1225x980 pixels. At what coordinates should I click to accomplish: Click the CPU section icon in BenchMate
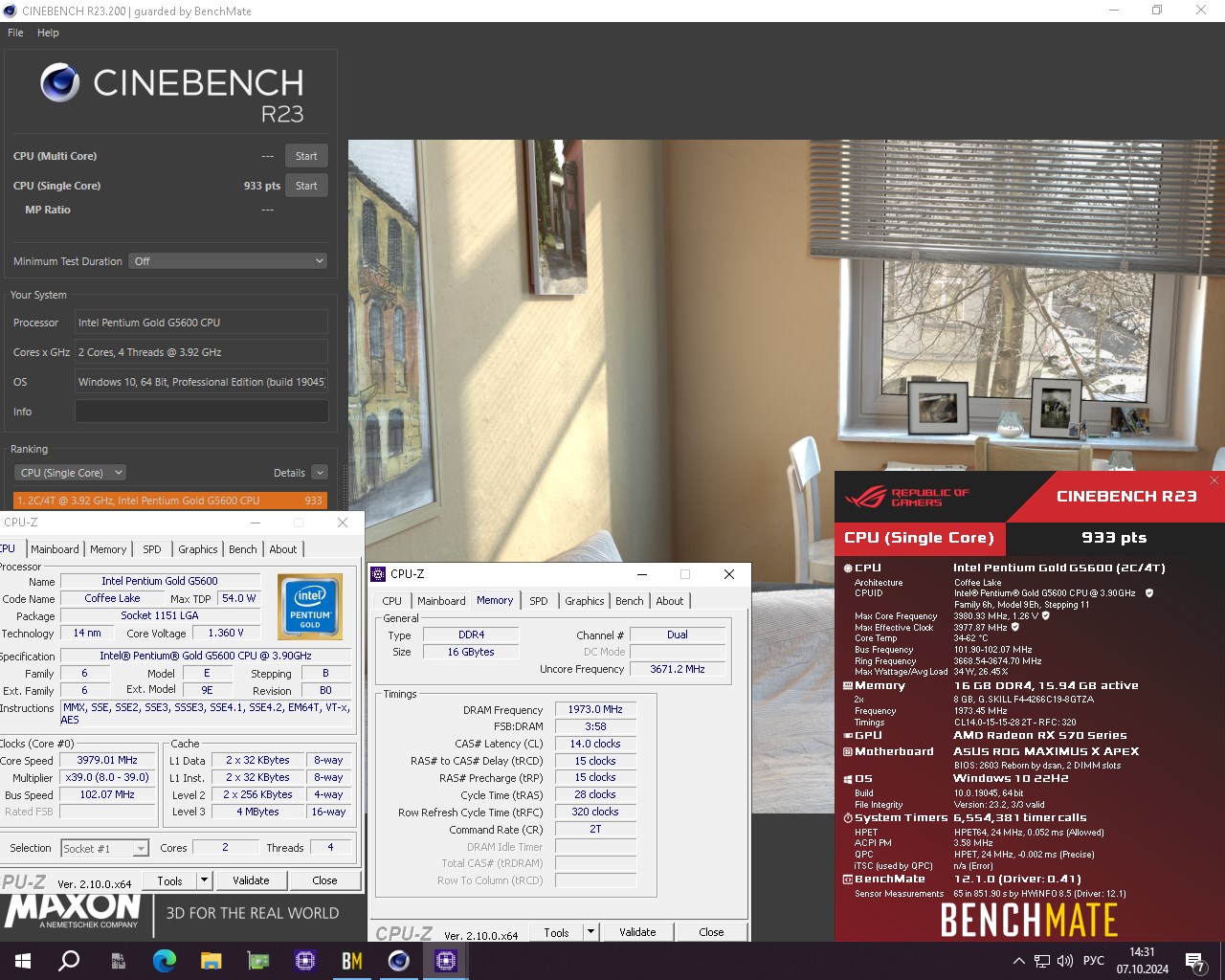click(848, 568)
